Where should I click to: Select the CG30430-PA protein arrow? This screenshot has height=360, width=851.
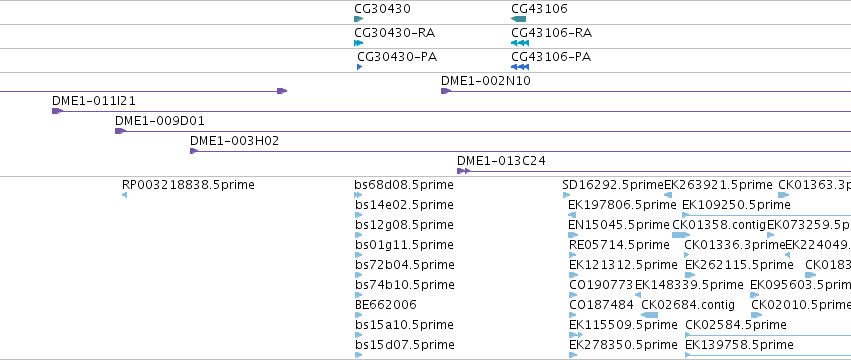click(359, 67)
